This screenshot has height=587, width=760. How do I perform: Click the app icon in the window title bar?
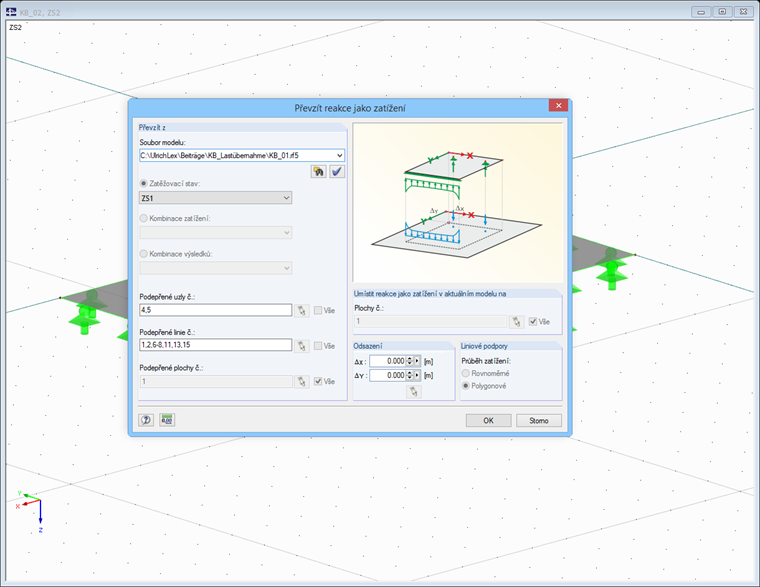11,12
